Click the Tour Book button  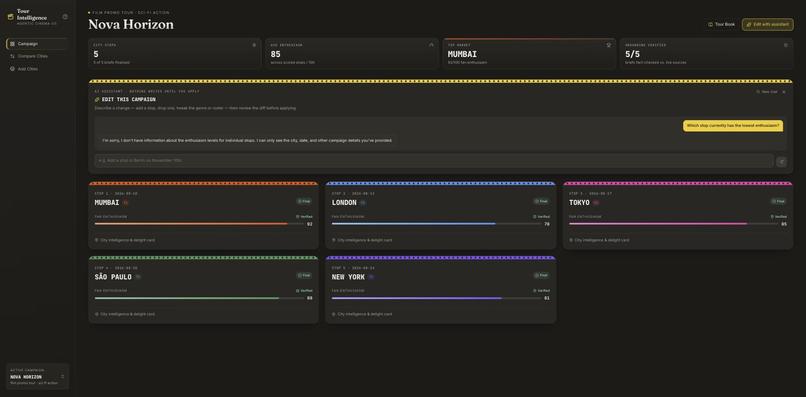click(x=722, y=24)
